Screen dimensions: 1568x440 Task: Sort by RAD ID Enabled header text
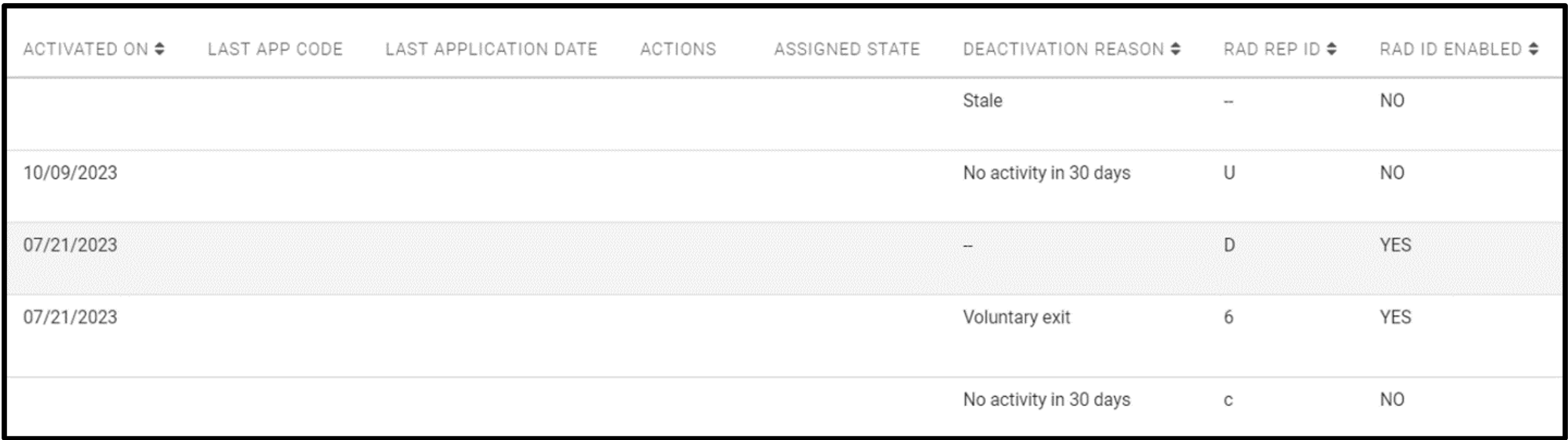[x=1450, y=49]
